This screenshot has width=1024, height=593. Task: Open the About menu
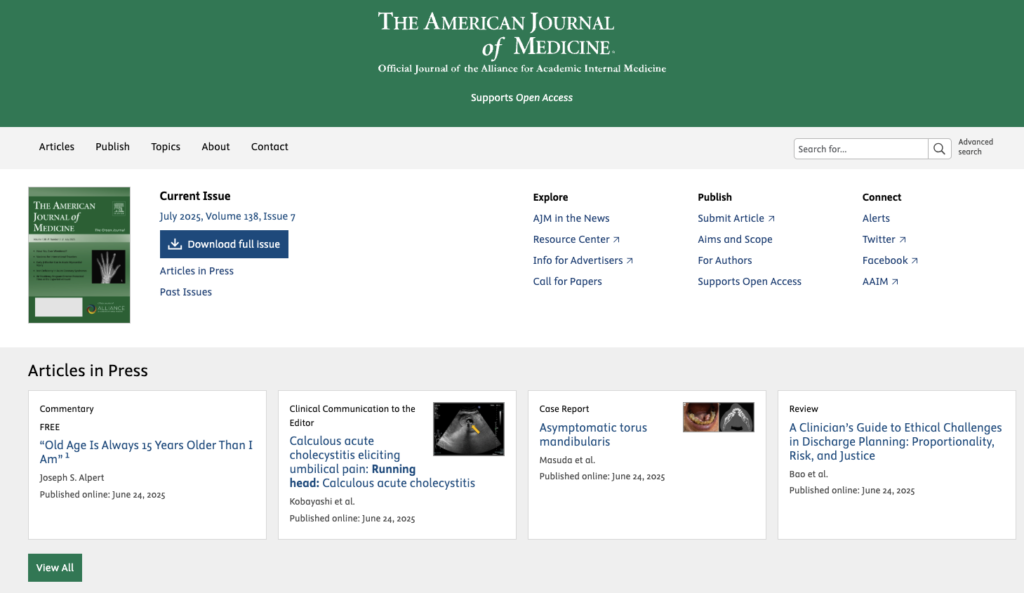coord(216,146)
